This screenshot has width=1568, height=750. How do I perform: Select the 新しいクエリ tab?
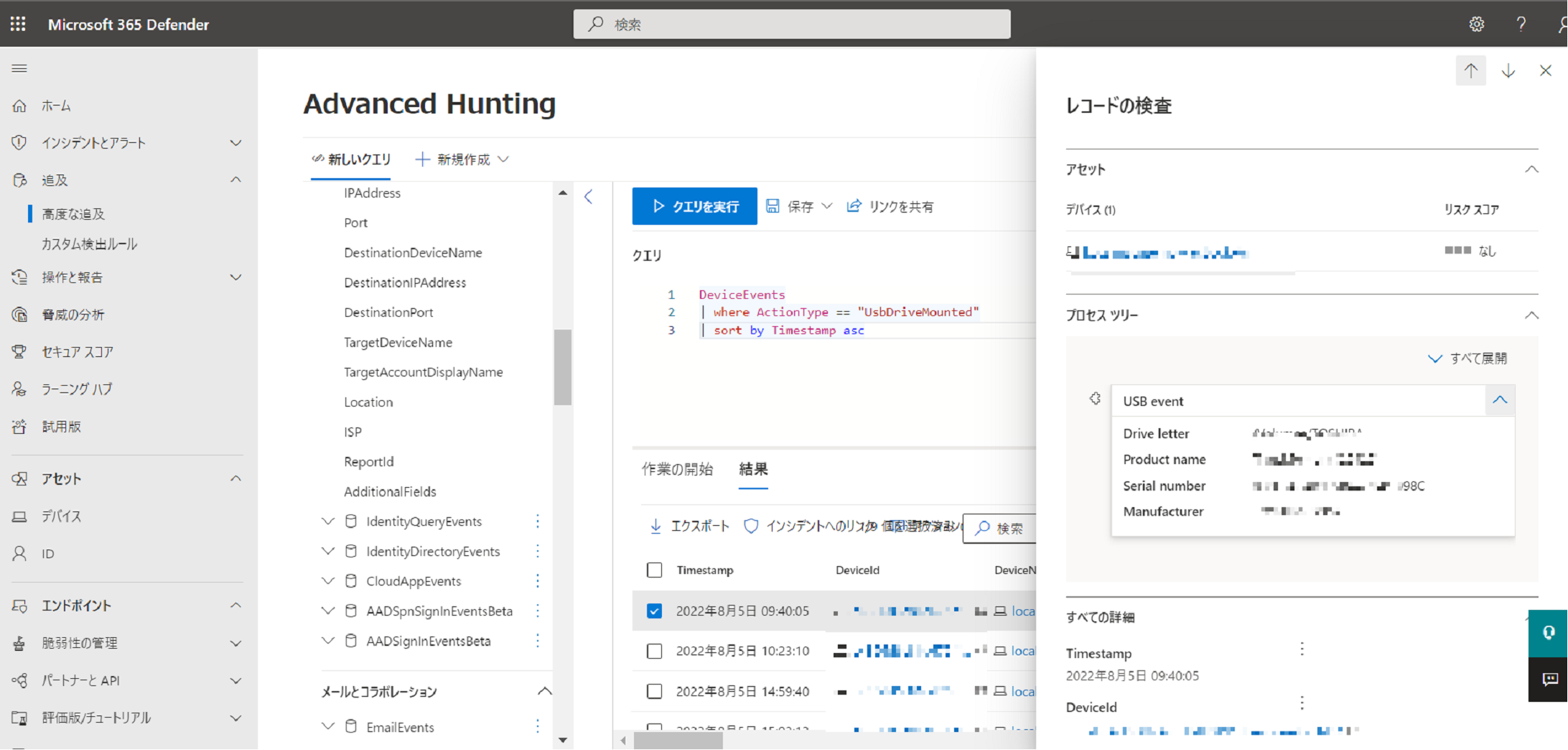click(x=351, y=159)
